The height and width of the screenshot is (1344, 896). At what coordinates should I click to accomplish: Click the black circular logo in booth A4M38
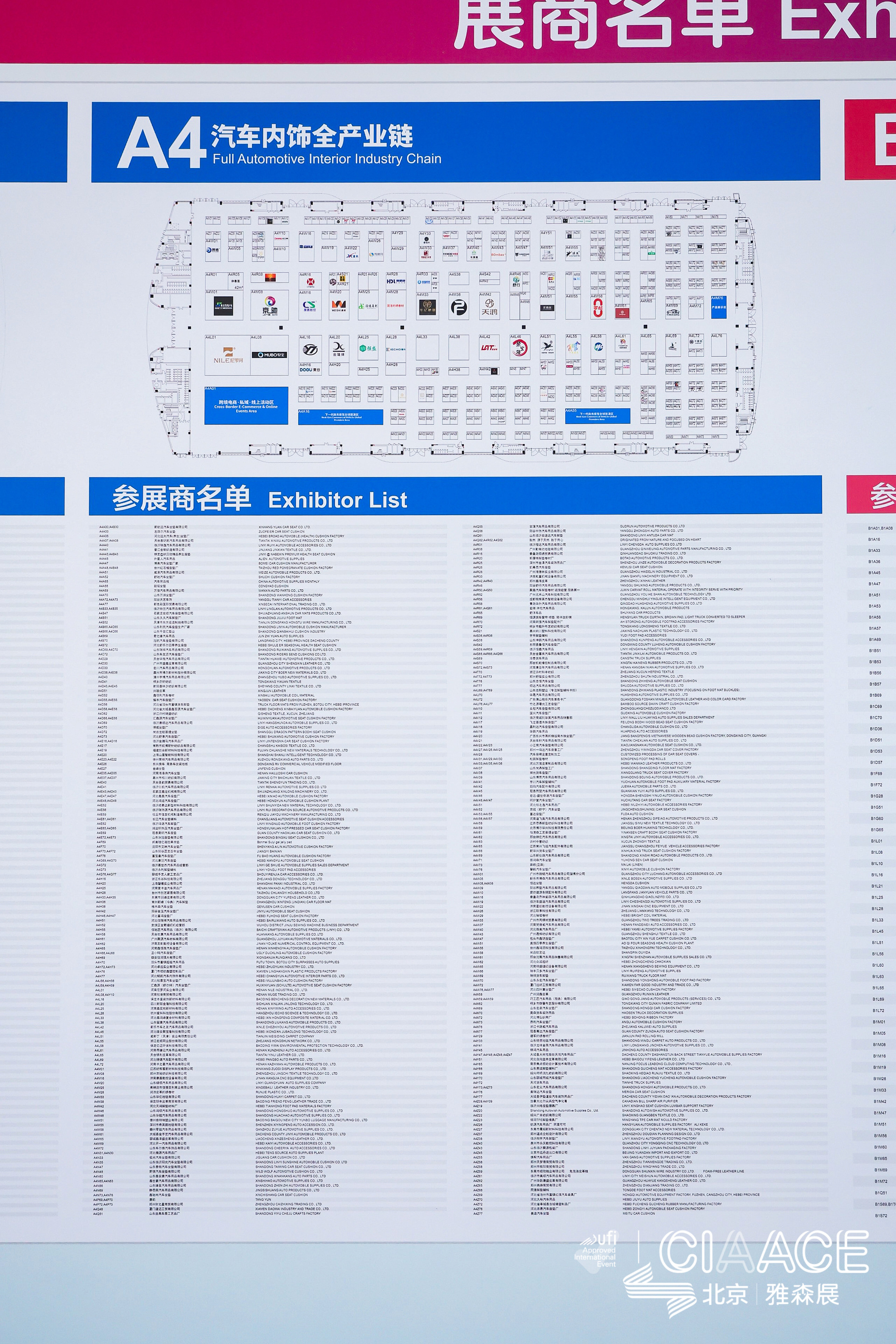pyautogui.click(x=459, y=308)
